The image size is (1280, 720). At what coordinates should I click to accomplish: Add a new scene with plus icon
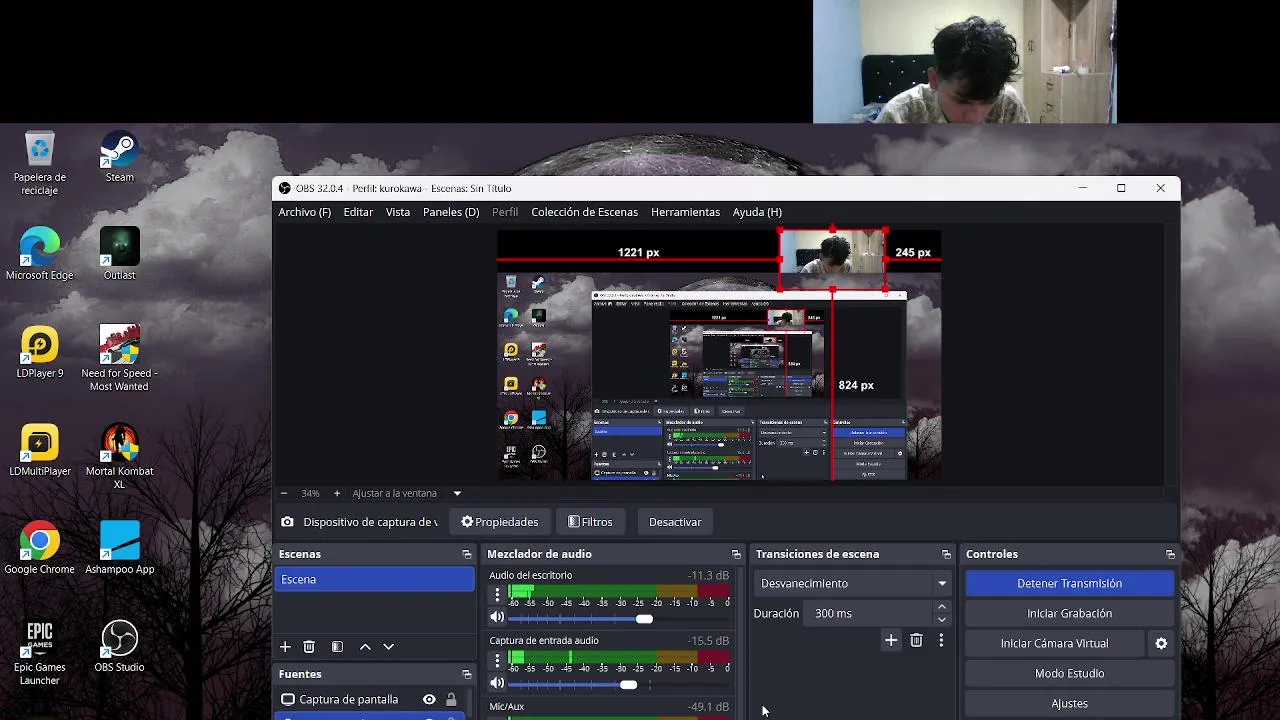click(x=285, y=647)
